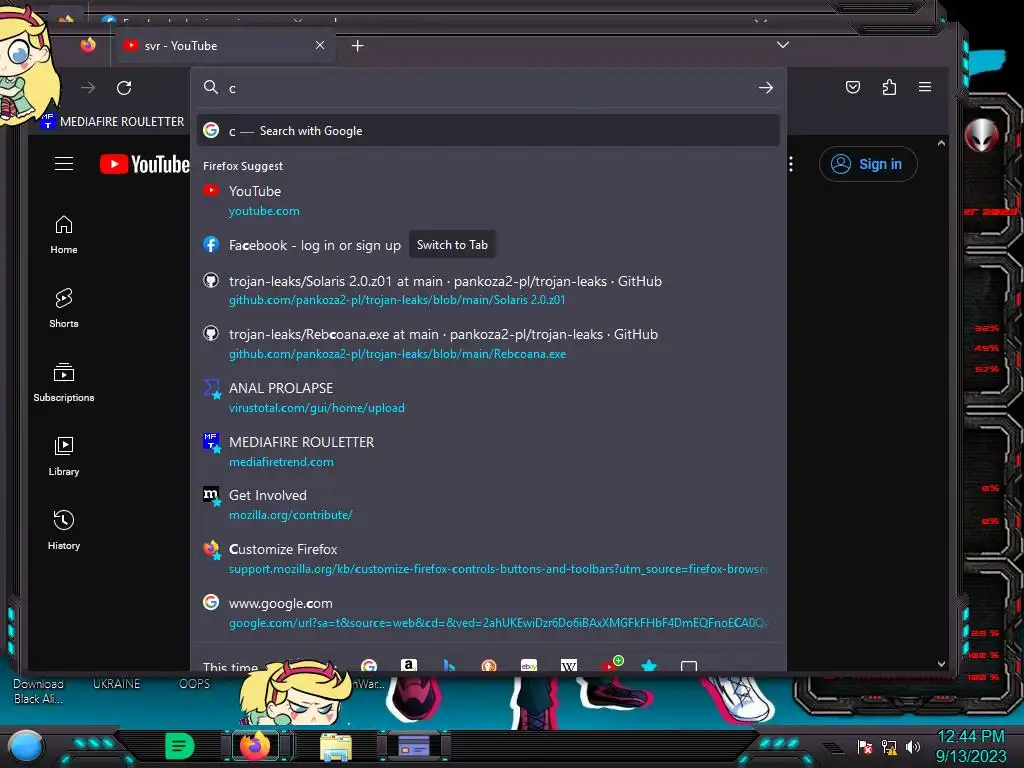
Task: Search this time with DuckDuckGo engine icon
Action: [x=488, y=665]
